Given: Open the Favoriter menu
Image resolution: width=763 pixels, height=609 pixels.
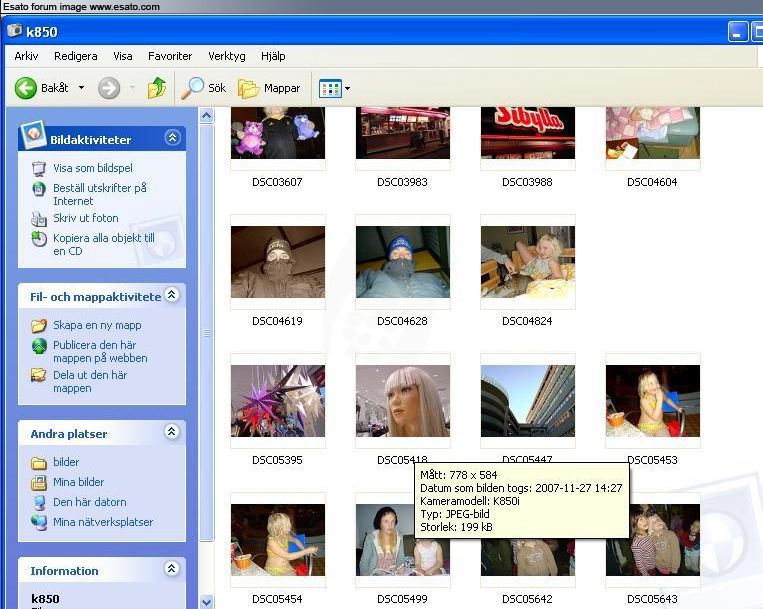Looking at the screenshot, I should coord(170,56).
